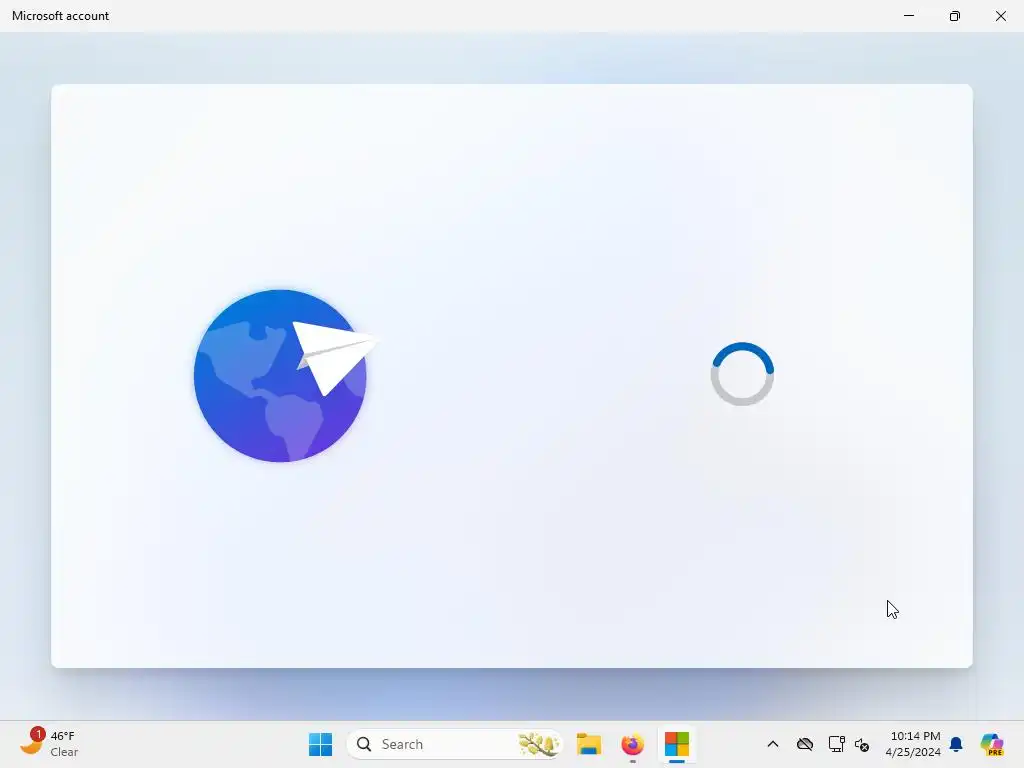
Task: Click the flower search highlight icon
Action: click(x=538, y=744)
